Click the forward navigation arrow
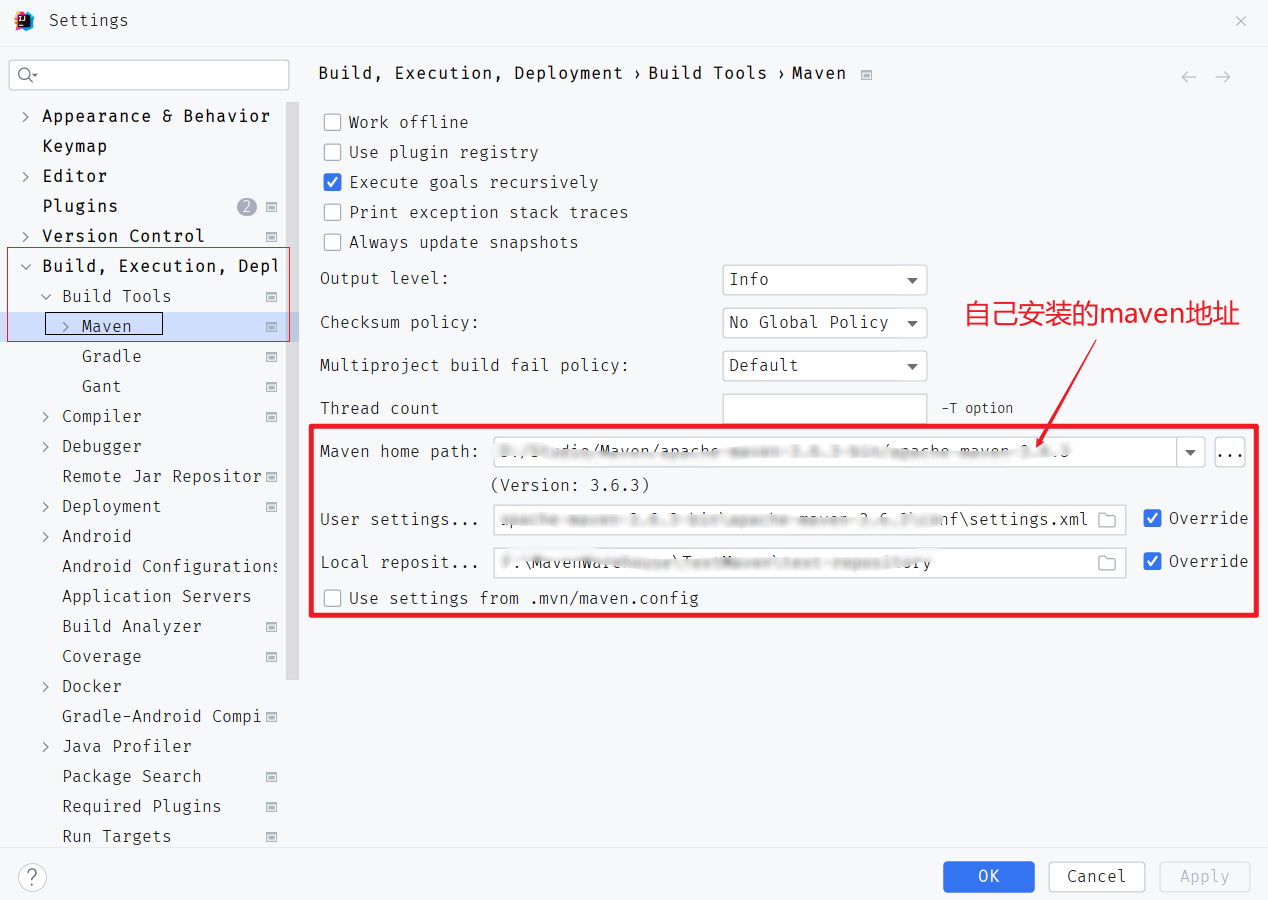The width and height of the screenshot is (1268, 900). coord(1222,77)
